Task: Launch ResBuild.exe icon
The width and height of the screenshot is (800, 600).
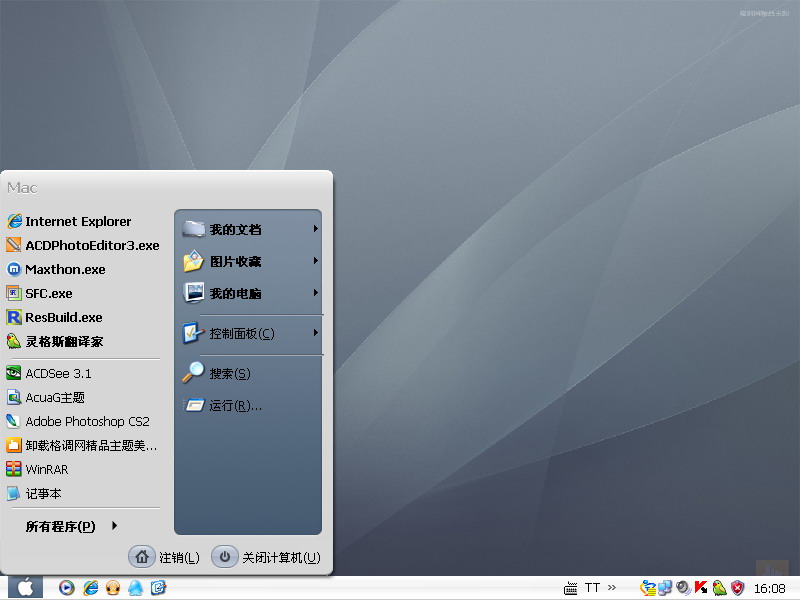Action: [14, 317]
